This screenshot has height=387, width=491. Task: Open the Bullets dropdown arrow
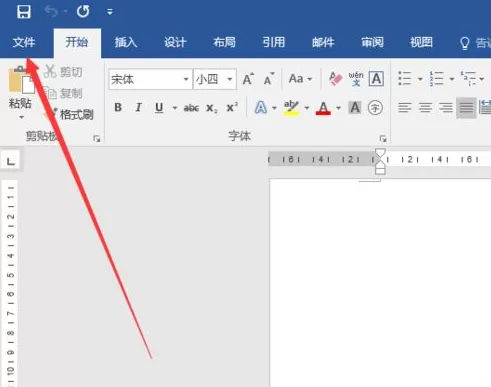point(420,79)
